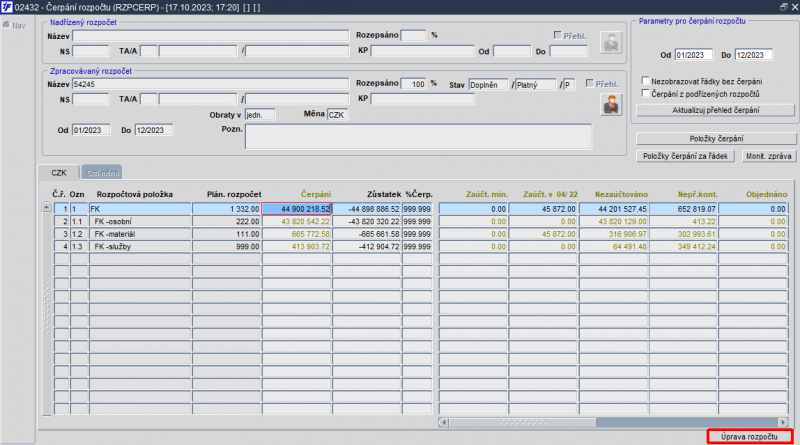800x445 pixels.
Task: Click the application logo icon in title bar
Action: (6, 7)
